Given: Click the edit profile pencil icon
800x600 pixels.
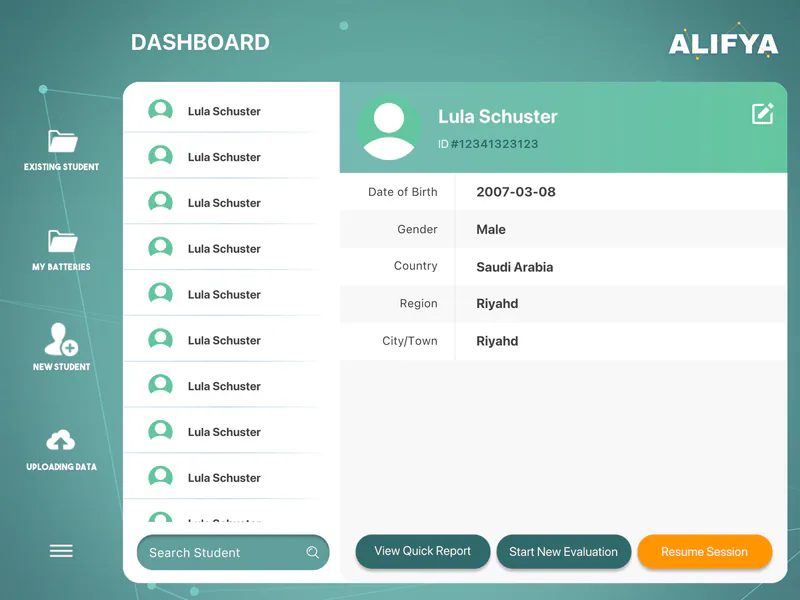Looking at the screenshot, I should pos(763,114).
